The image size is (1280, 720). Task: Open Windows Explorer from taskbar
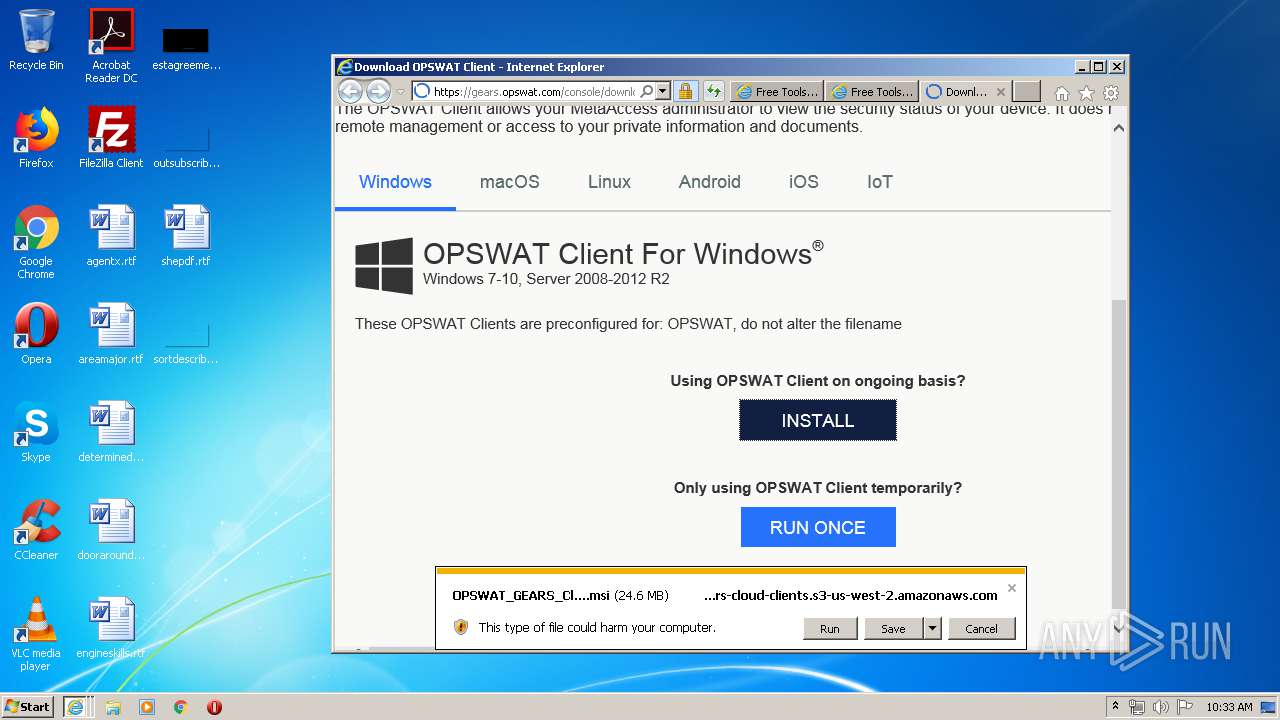click(x=113, y=707)
